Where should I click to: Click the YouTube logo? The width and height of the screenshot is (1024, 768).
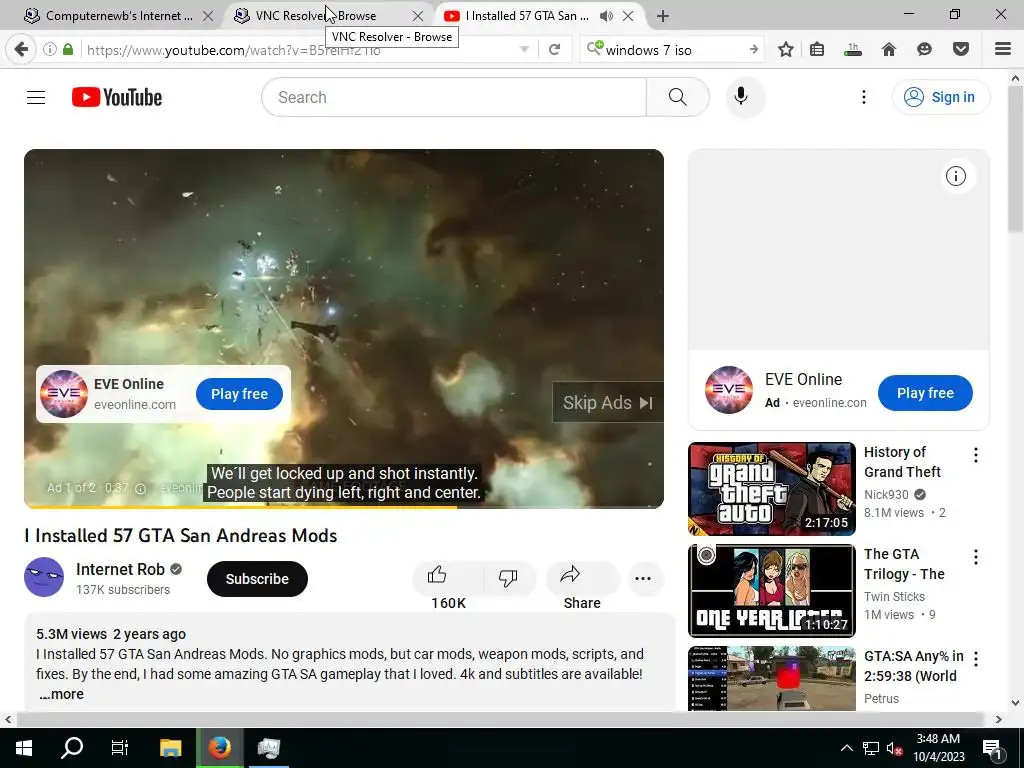(x=117, y=97)
